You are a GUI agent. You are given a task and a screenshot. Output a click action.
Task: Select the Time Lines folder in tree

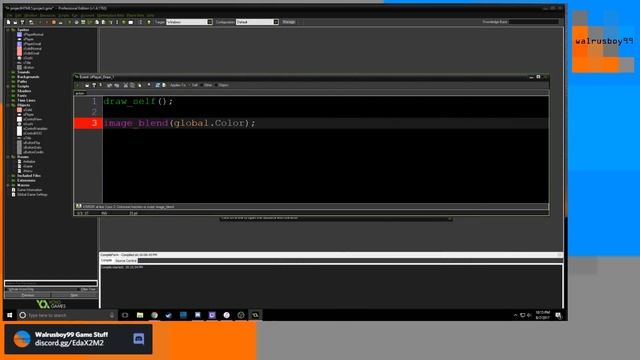click(26, 100)
